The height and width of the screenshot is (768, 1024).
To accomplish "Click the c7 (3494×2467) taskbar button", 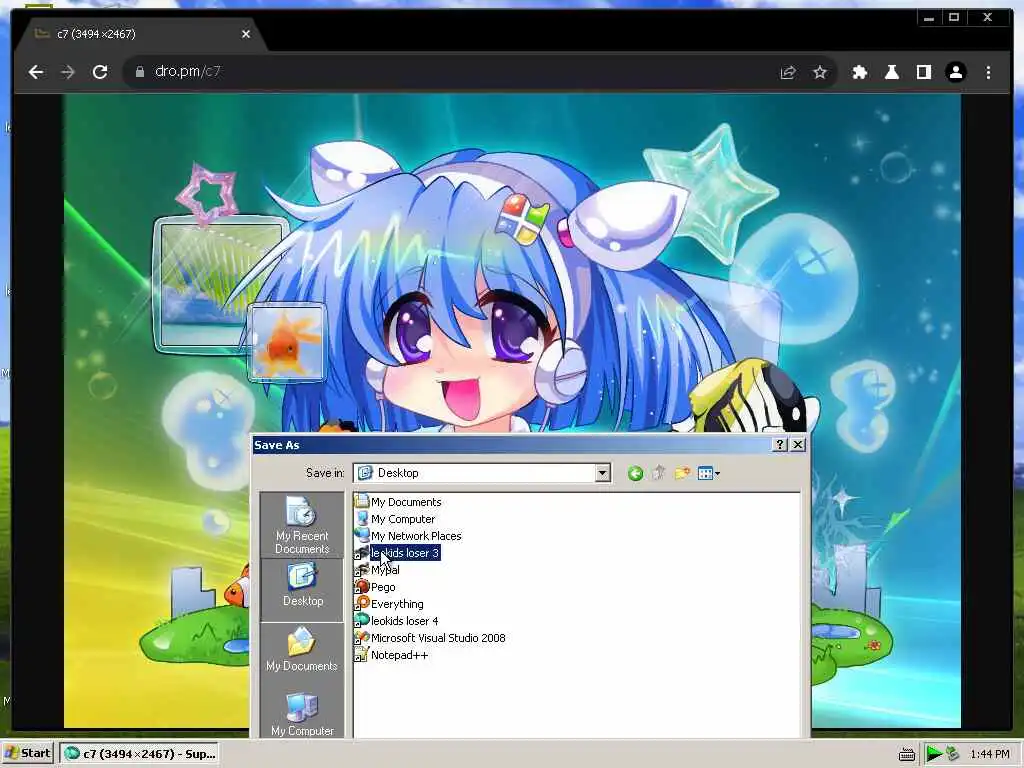I will (139, 754).
